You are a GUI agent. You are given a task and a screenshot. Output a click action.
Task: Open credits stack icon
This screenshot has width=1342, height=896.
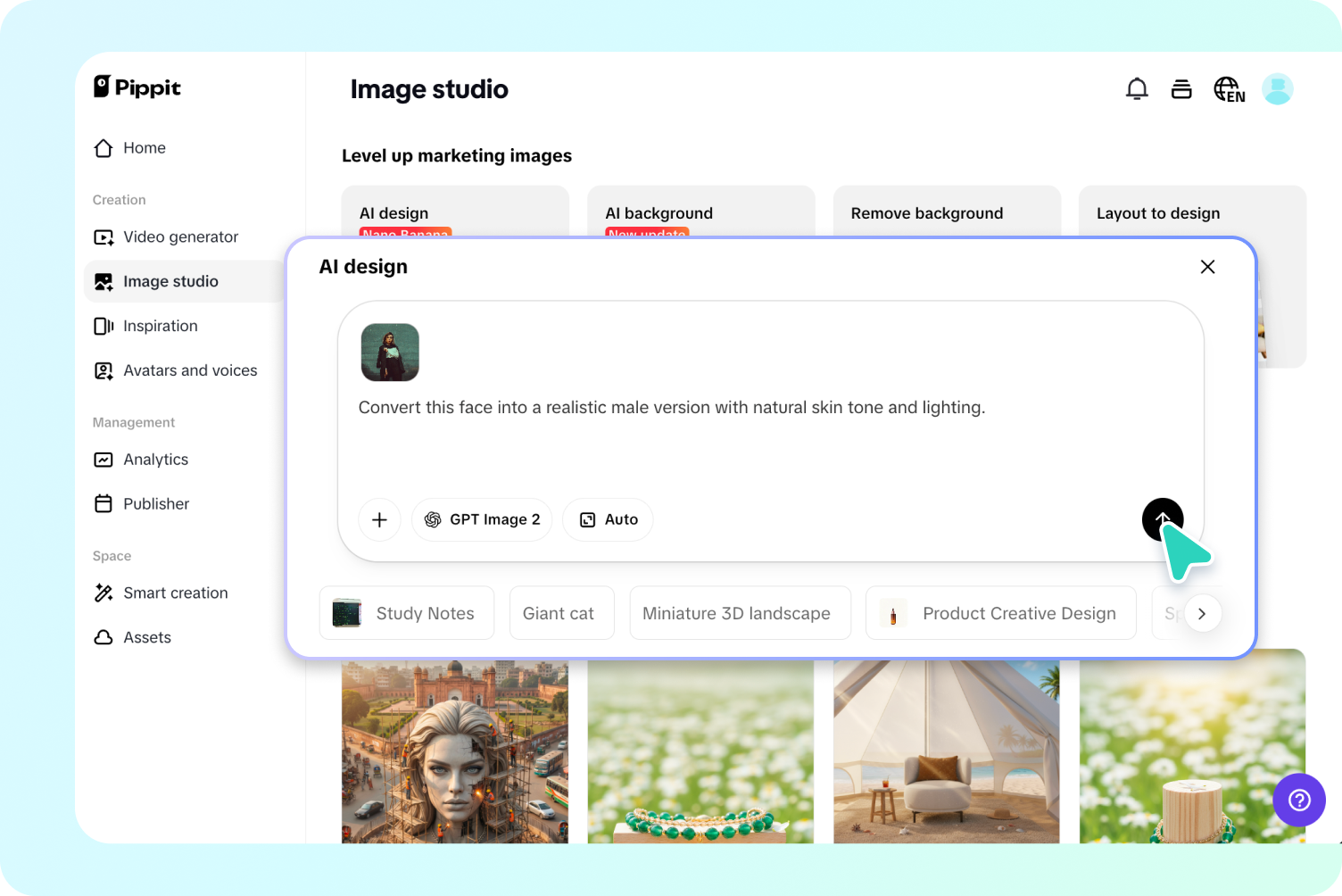coord(1181,89)
